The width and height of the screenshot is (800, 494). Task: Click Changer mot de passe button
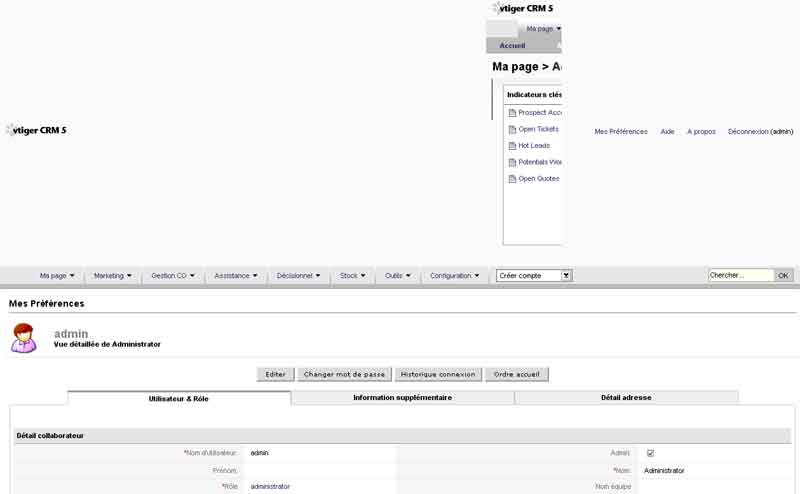pyautogui.click(x=344, y=374)
